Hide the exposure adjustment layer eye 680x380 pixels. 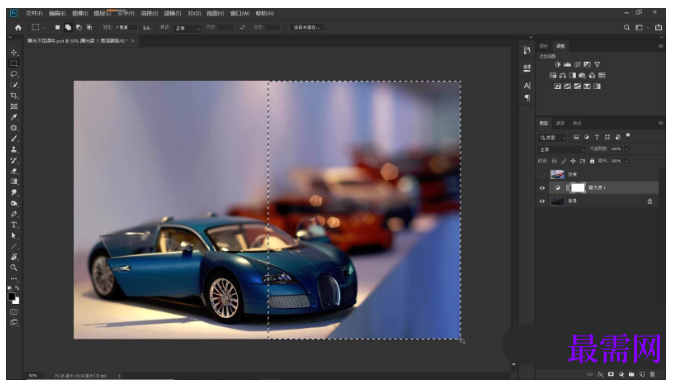tap(542, 188)
